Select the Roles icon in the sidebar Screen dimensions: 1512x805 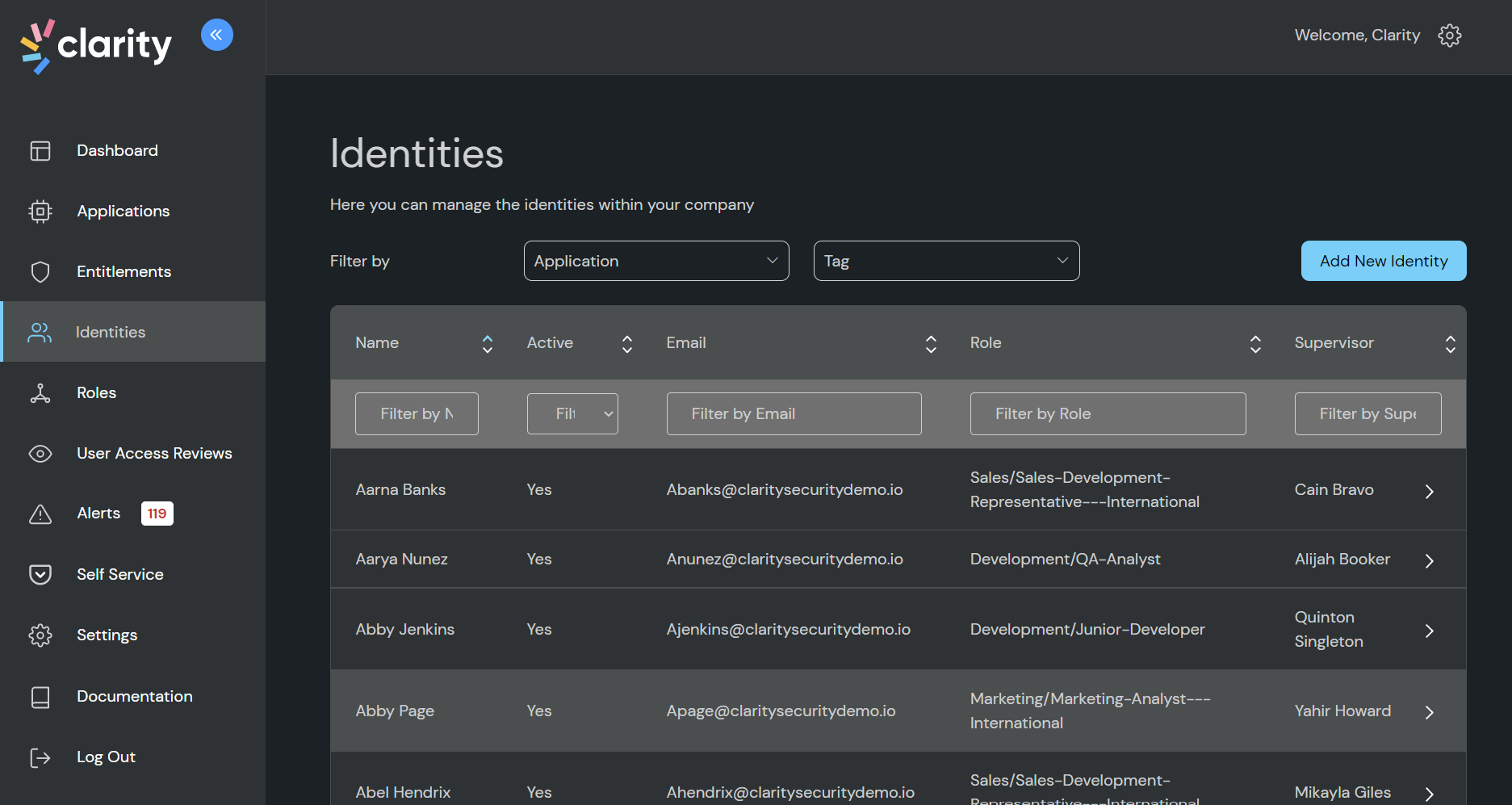click(x=40, y=392)
